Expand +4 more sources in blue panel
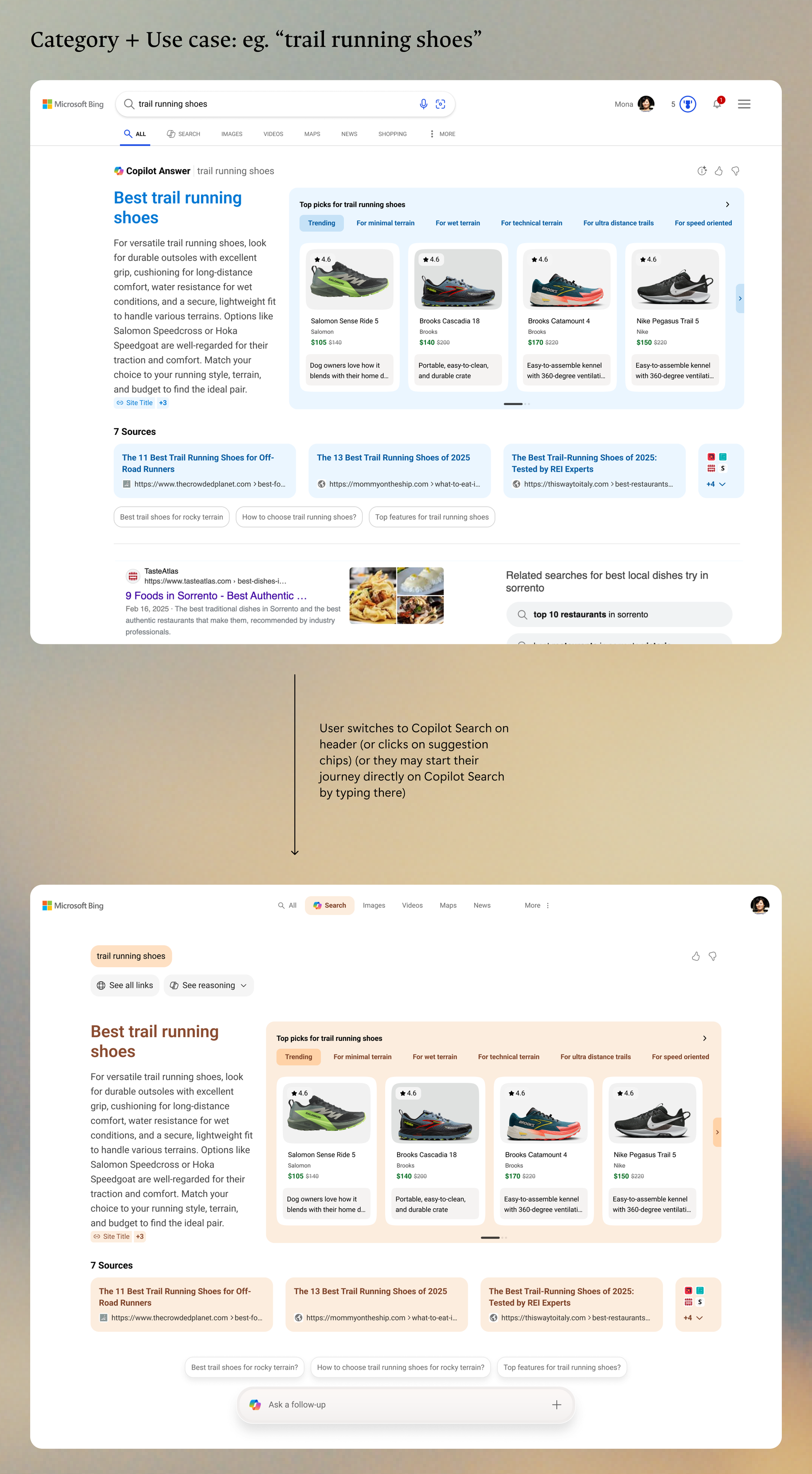 pyautogui.click(x=715, y=484)
